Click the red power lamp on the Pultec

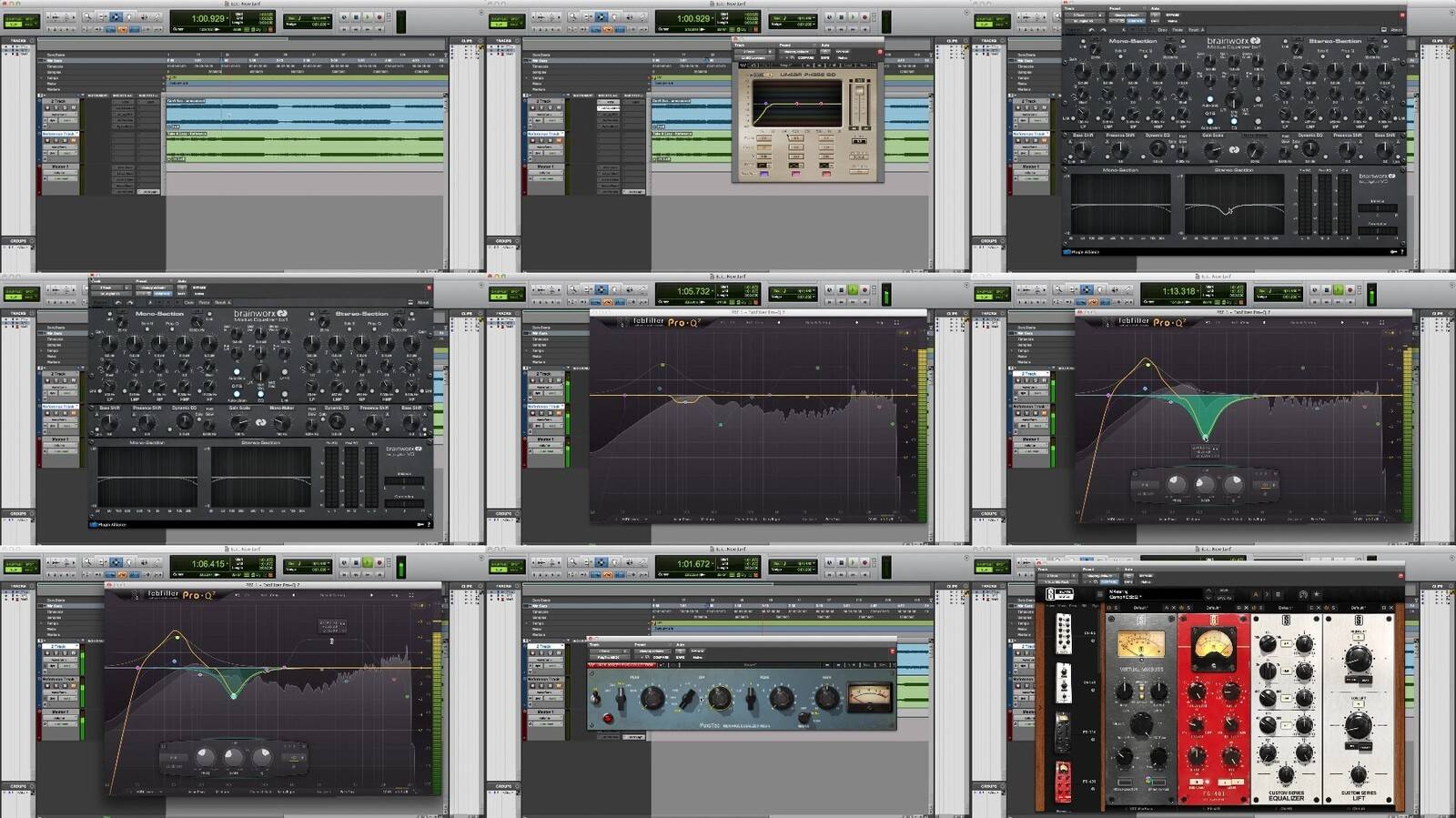(x=608, y=719)
